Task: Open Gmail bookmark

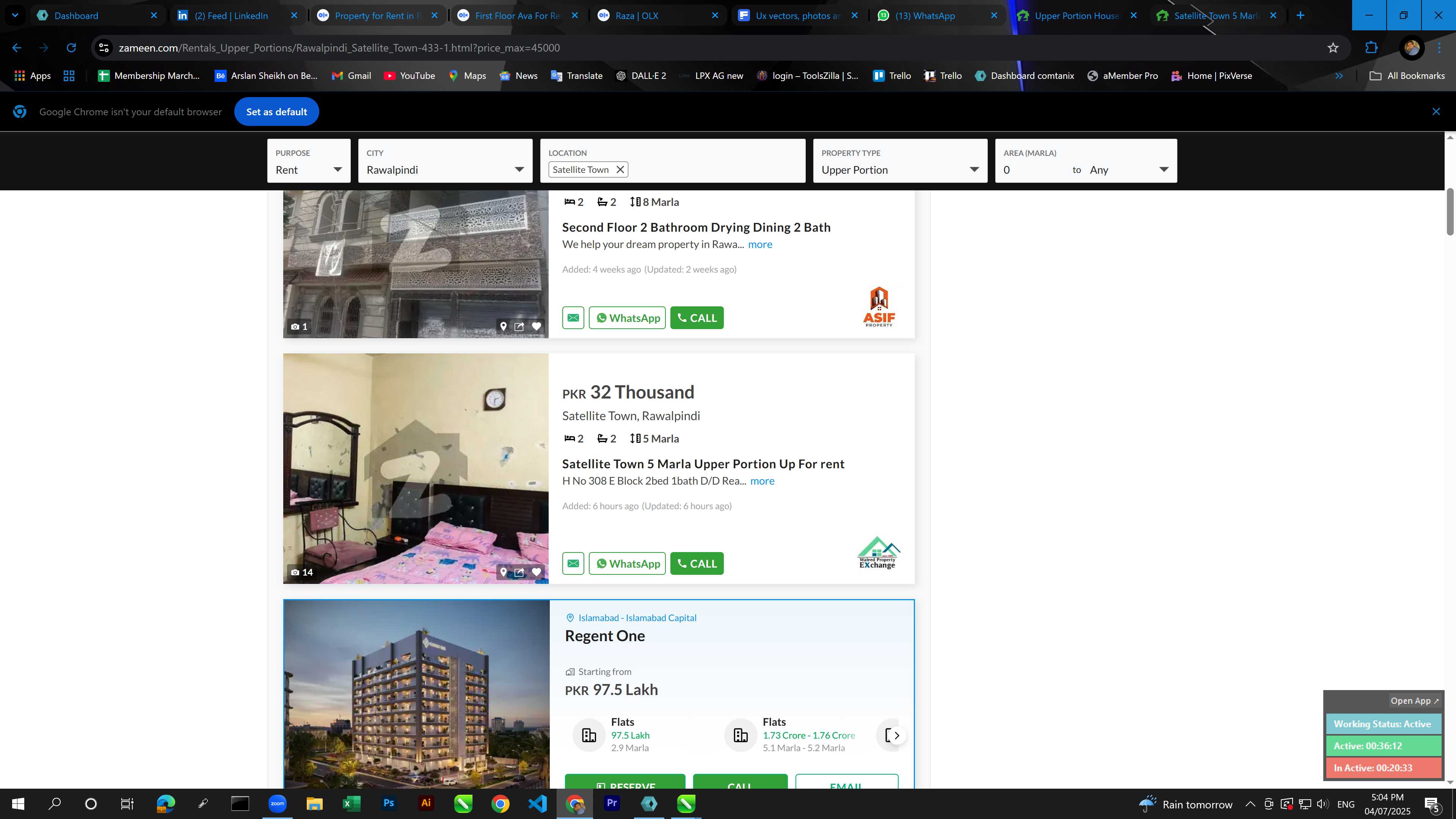Action: (x=351, y=76)
